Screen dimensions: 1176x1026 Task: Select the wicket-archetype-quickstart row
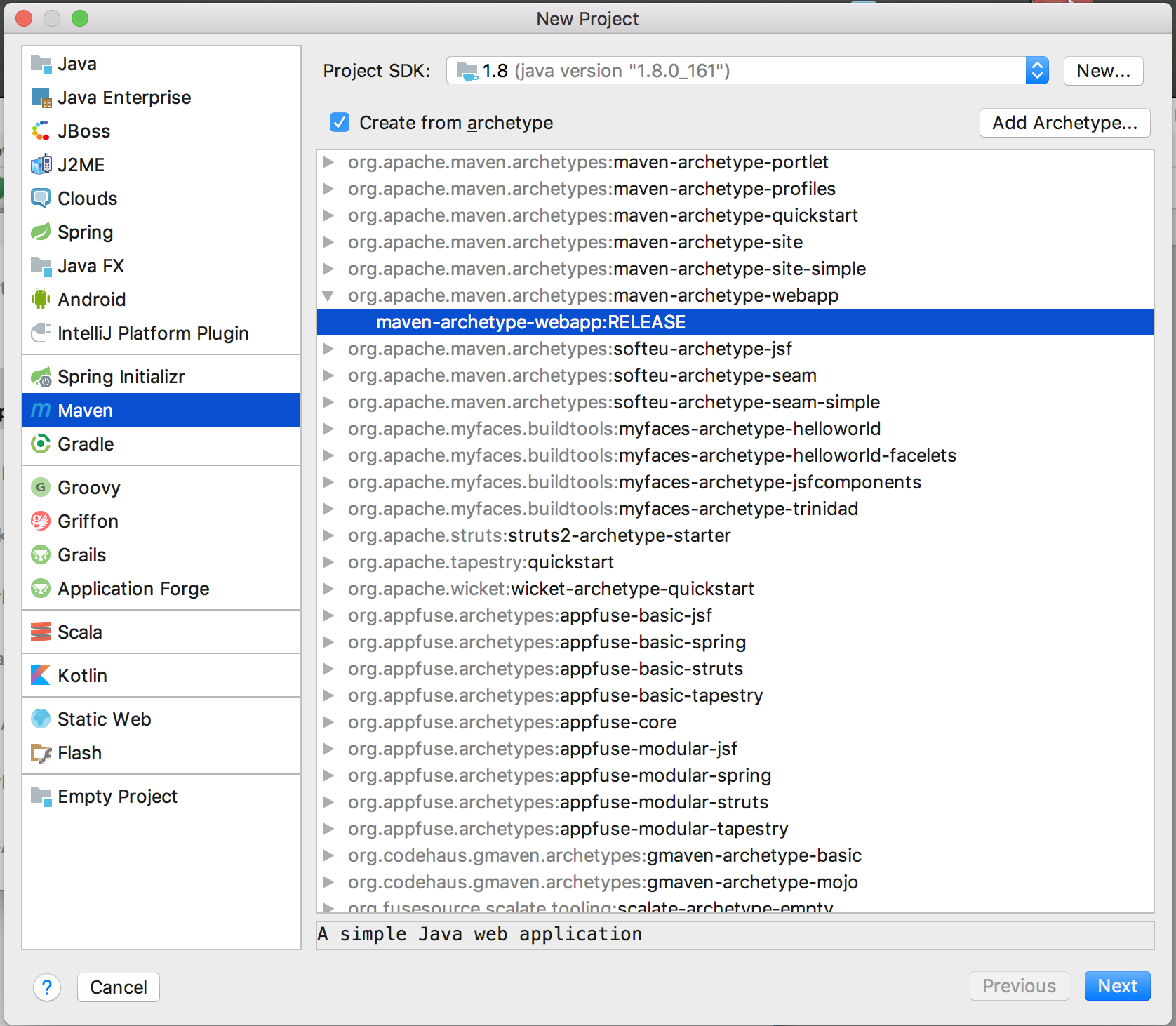point(735,589)
